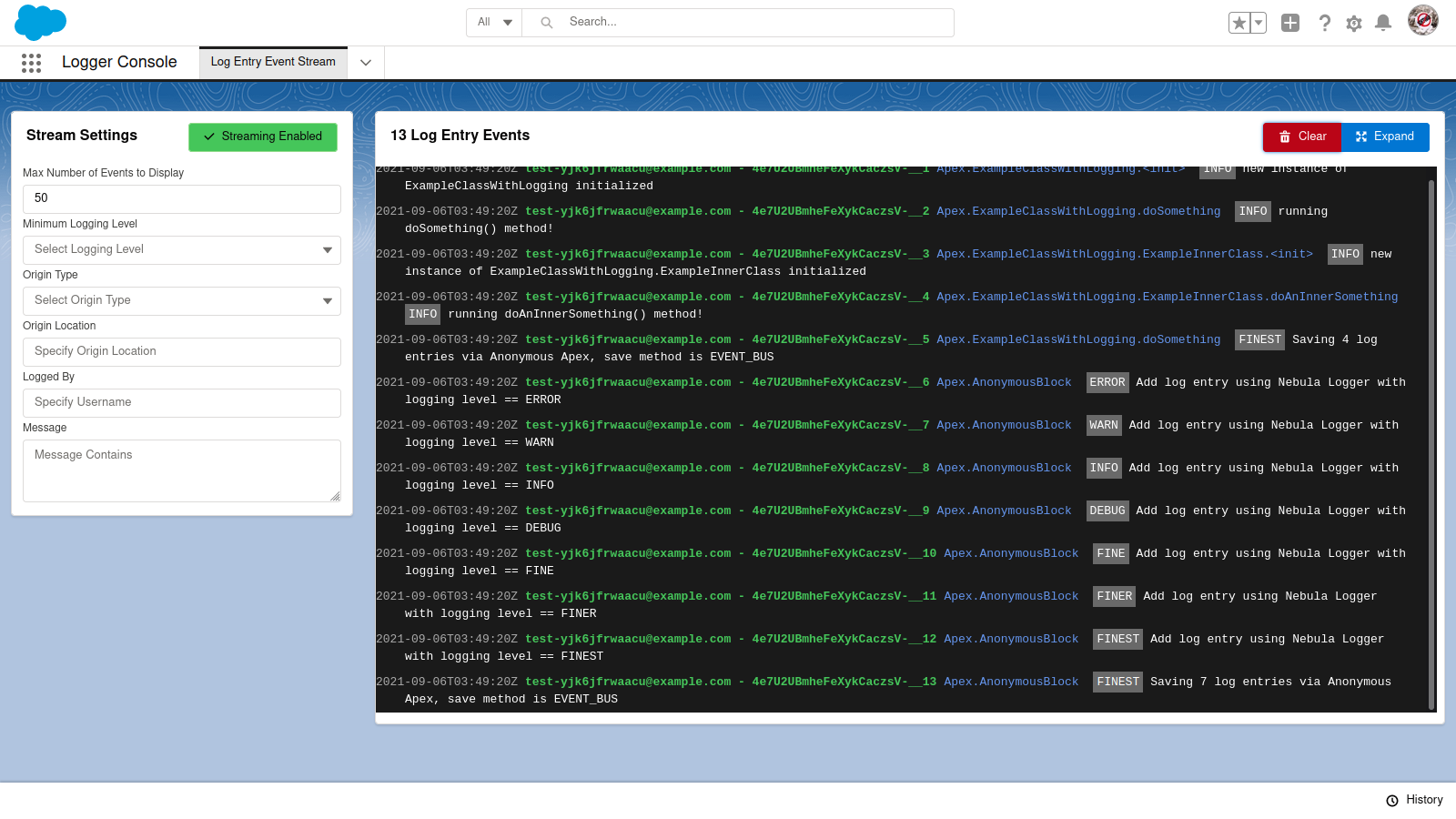Expand the search scope All dropdown
The height and width of the screenshot is (819, 1456).
click(494, 23)
